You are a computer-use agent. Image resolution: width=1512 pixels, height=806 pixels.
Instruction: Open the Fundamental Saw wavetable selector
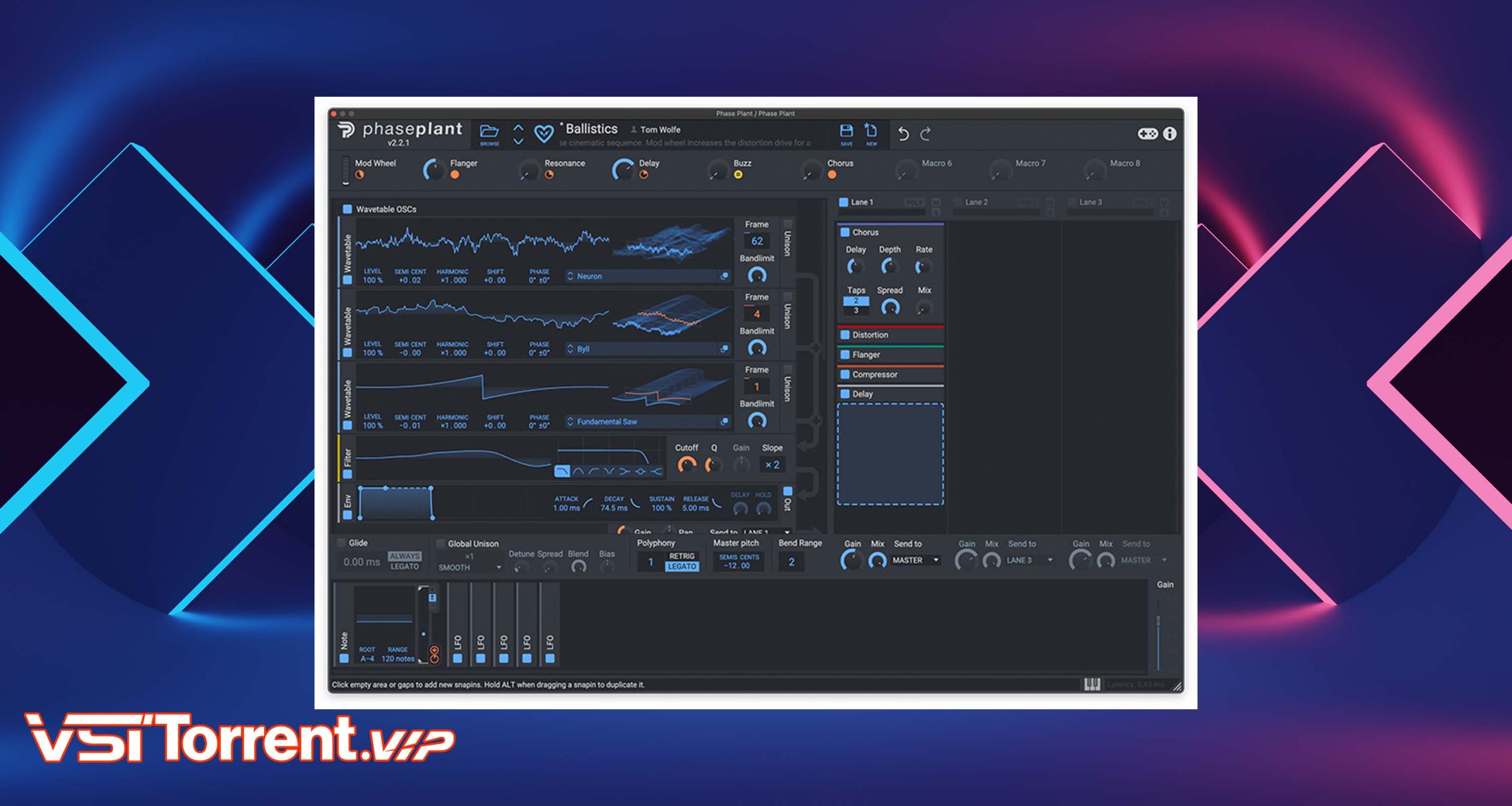(x=641, y=422)
